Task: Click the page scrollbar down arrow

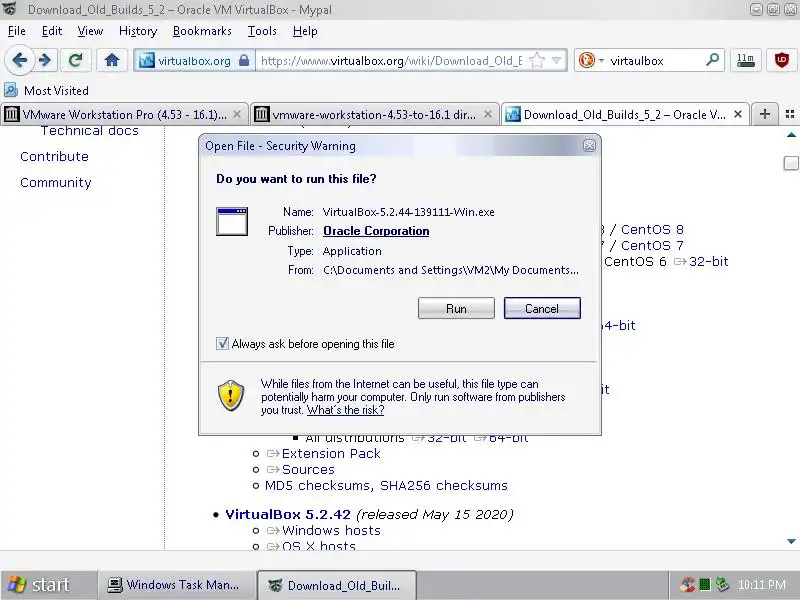Action: point(791,541)
